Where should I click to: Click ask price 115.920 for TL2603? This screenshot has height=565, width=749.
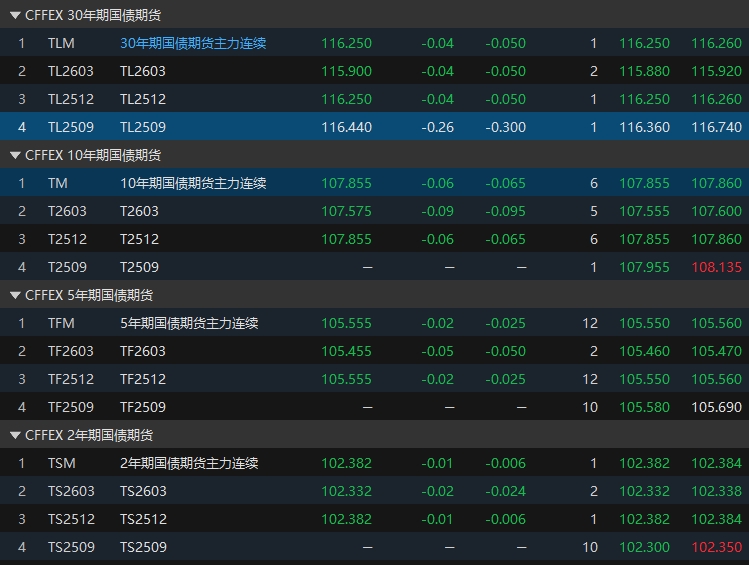click(717, 71)
